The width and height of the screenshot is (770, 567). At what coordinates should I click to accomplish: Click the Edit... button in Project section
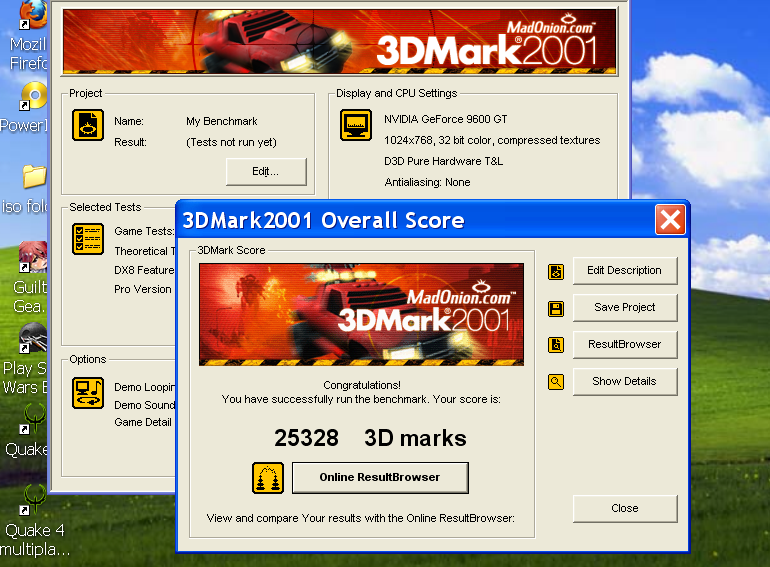[x=266, y=172]
